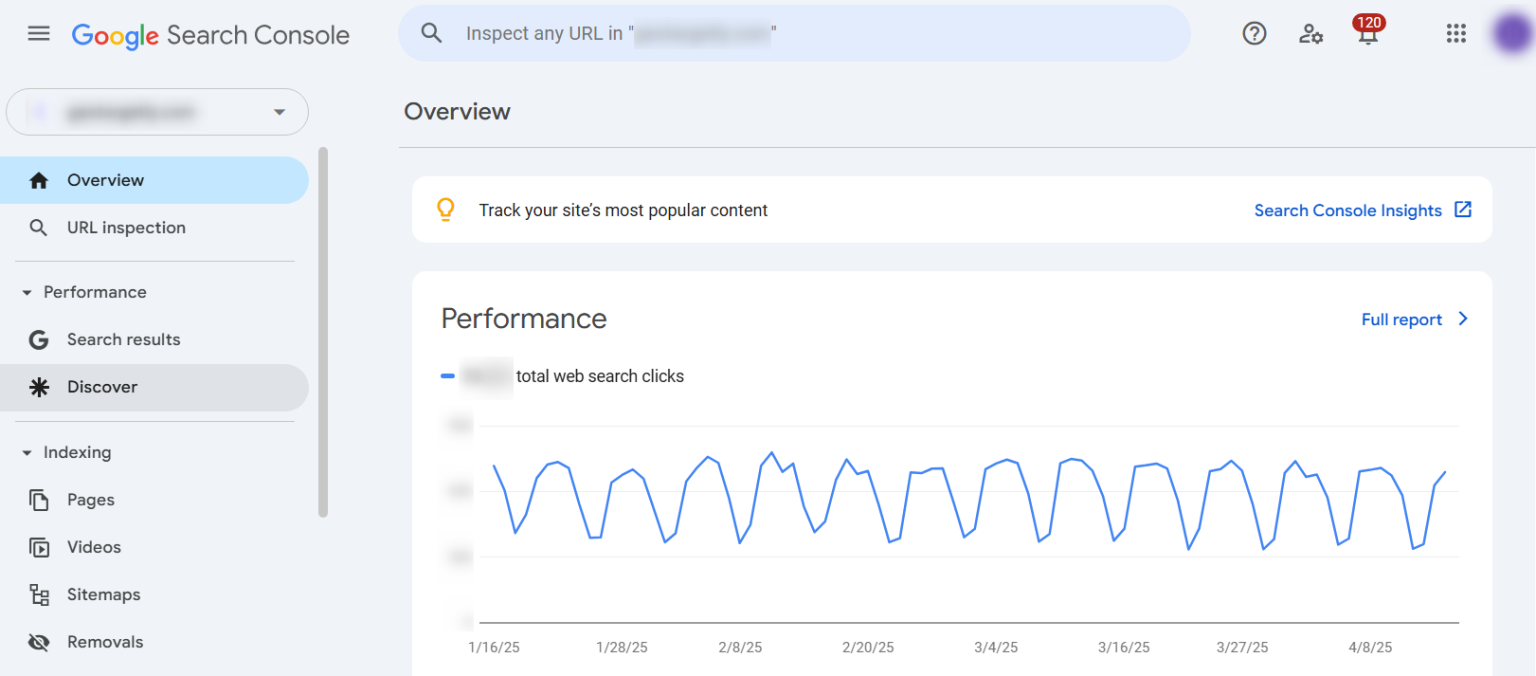Open the Sitemaps page
Screen dimensions: 1536x676
pos(103,595)
